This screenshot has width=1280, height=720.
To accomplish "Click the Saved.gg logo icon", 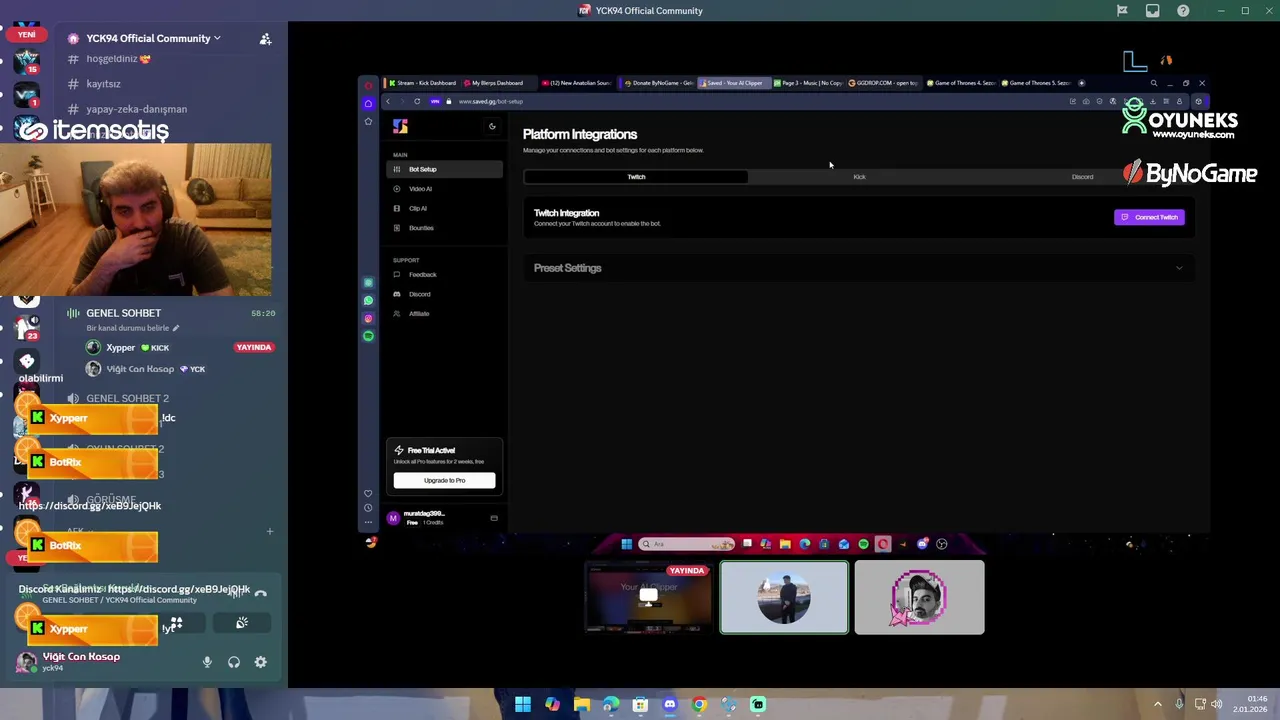I will pos(400,126).
